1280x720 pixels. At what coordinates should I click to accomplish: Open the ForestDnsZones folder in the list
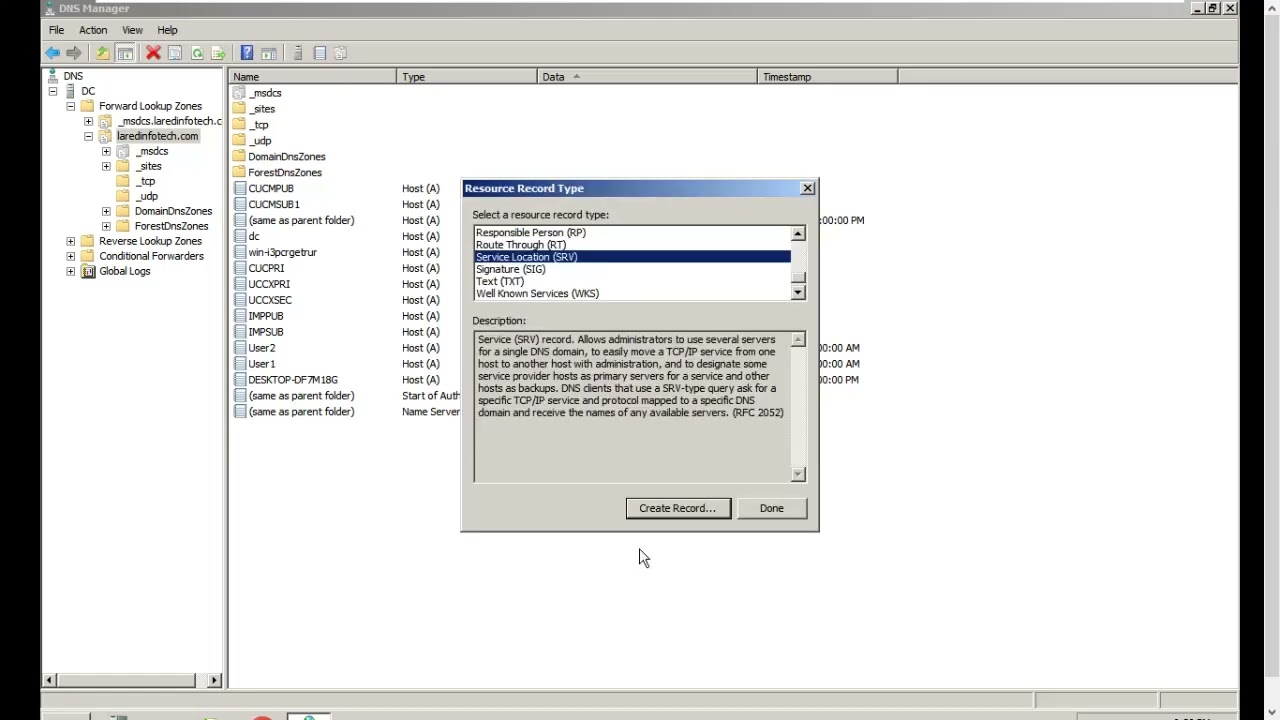click(285, 172)
